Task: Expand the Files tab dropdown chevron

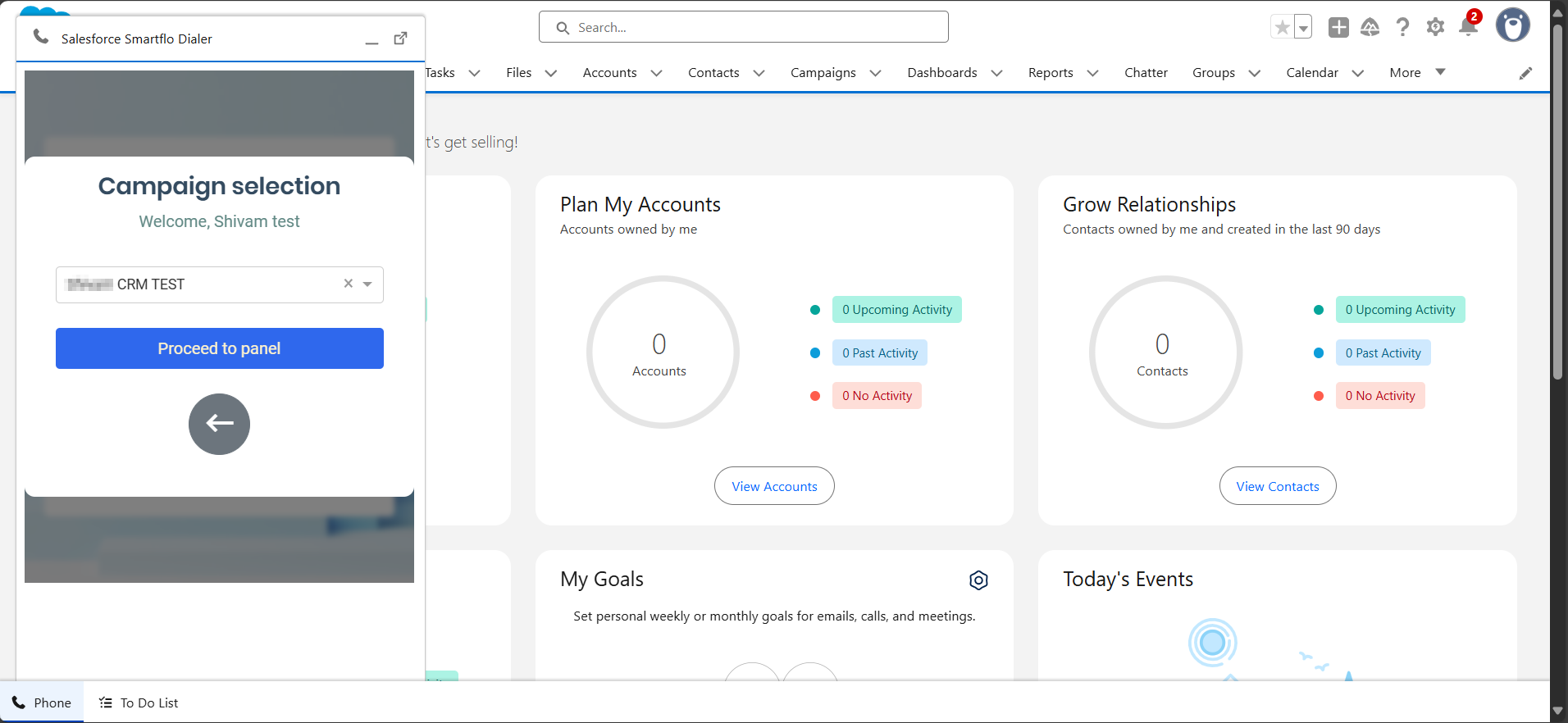Action: pyautogui.click(x=551, y=73)
